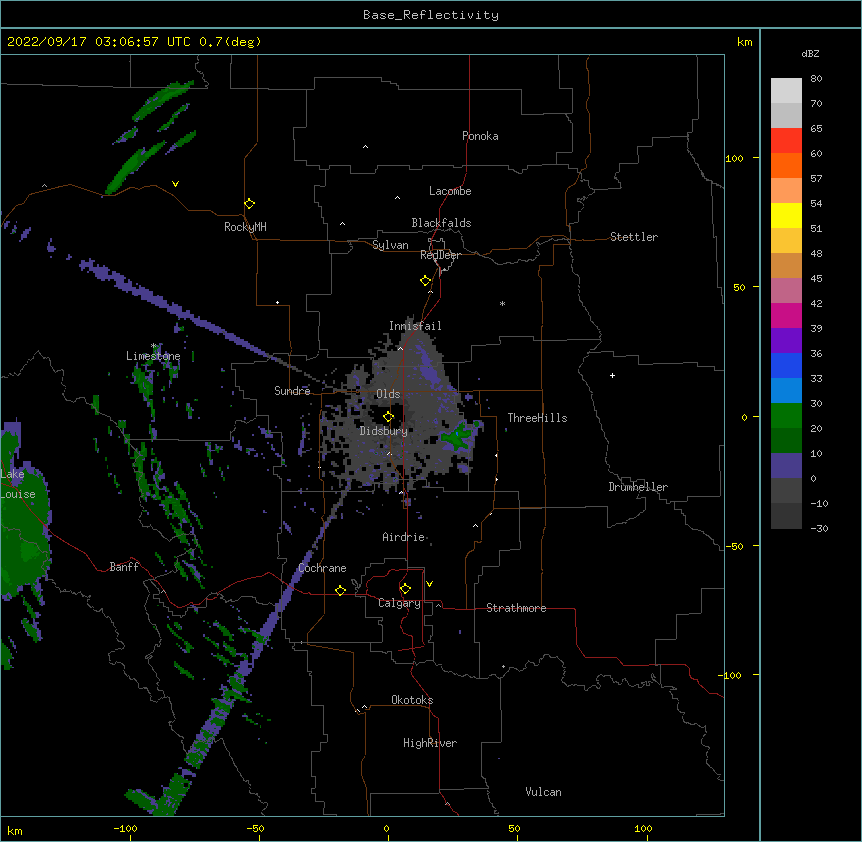Click the 100 tick on the right axis

tap(734, 158)
